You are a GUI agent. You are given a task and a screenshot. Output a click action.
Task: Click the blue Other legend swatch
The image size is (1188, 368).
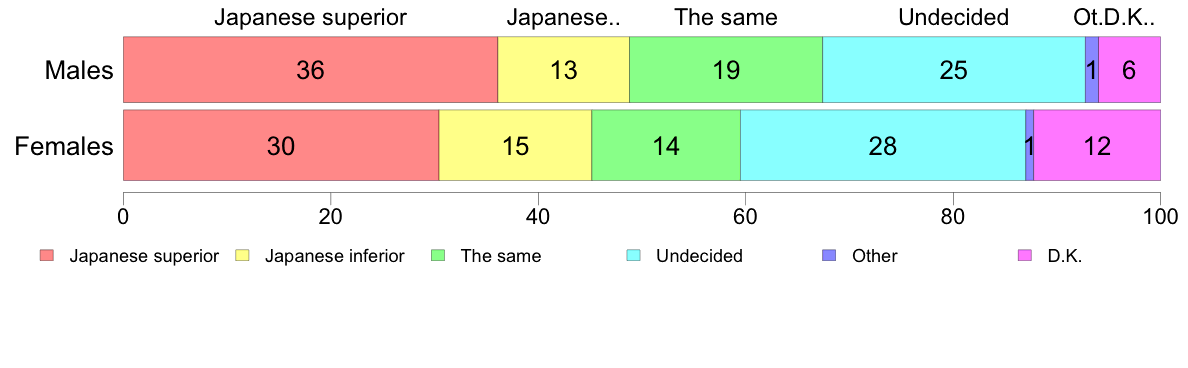[829, 256]
